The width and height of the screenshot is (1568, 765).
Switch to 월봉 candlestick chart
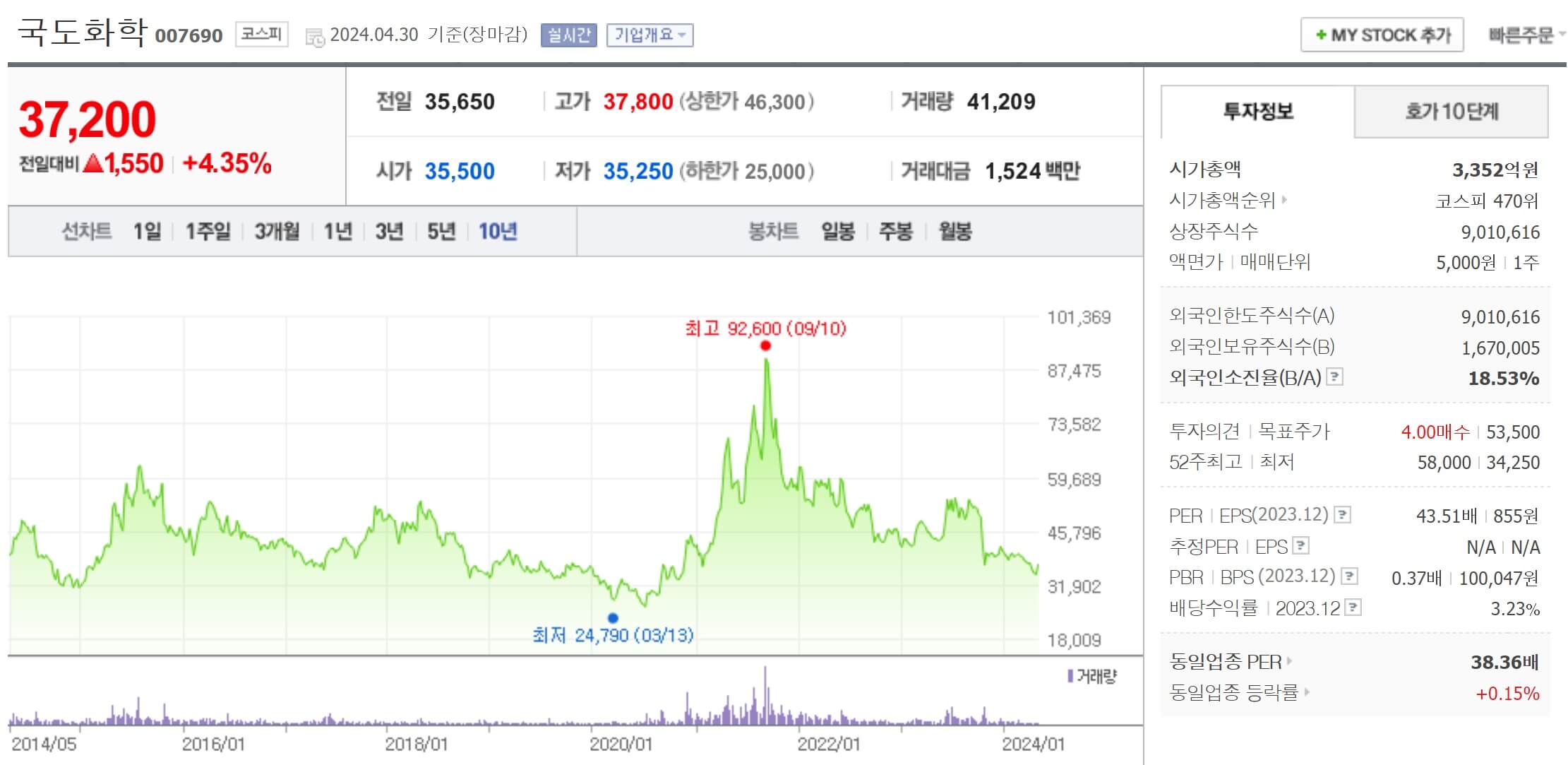coord(955,231)
